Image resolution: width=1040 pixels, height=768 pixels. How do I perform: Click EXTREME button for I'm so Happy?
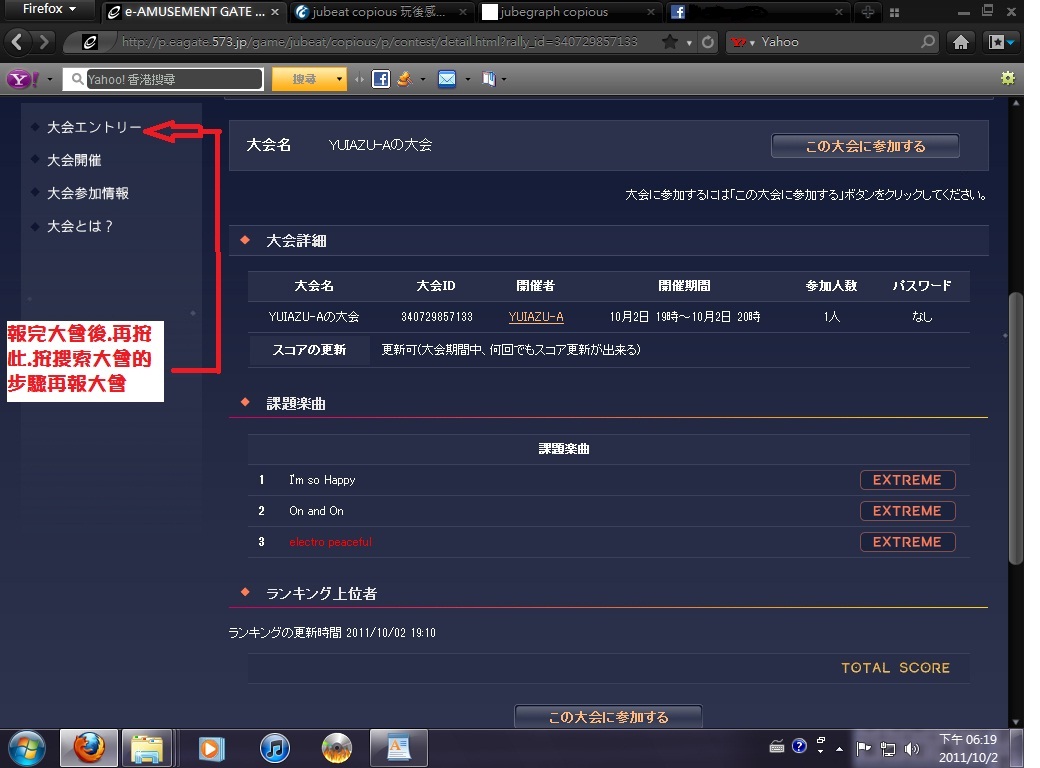[x=907, y=480]
